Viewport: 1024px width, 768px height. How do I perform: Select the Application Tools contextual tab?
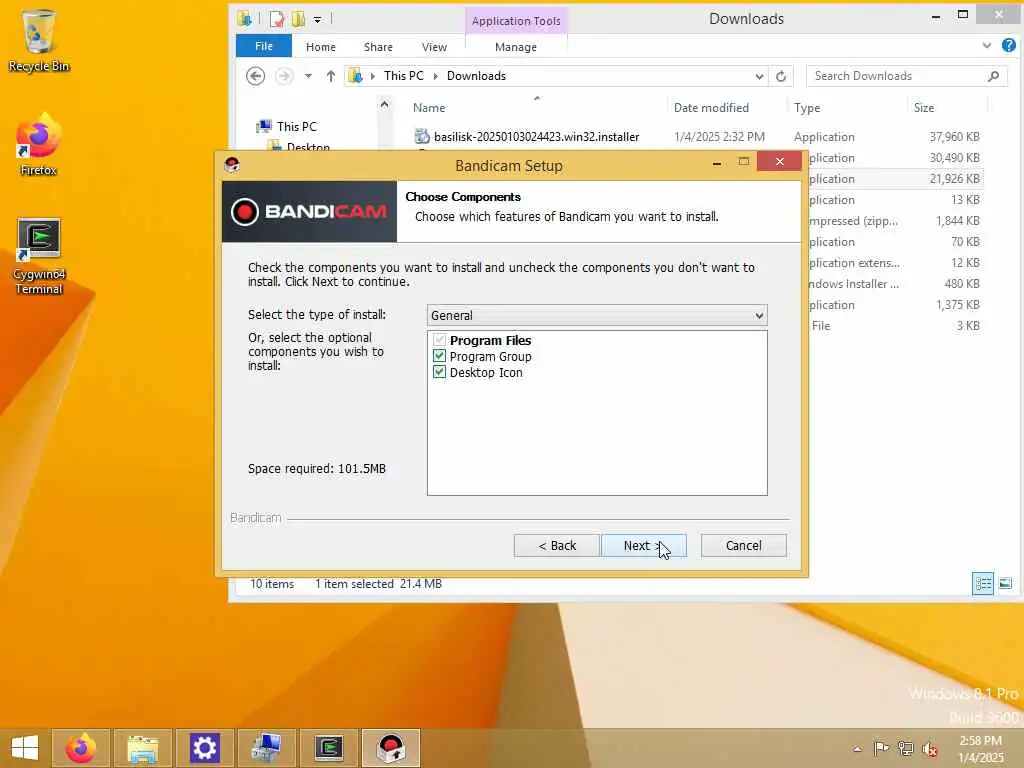tap(516, 21)
